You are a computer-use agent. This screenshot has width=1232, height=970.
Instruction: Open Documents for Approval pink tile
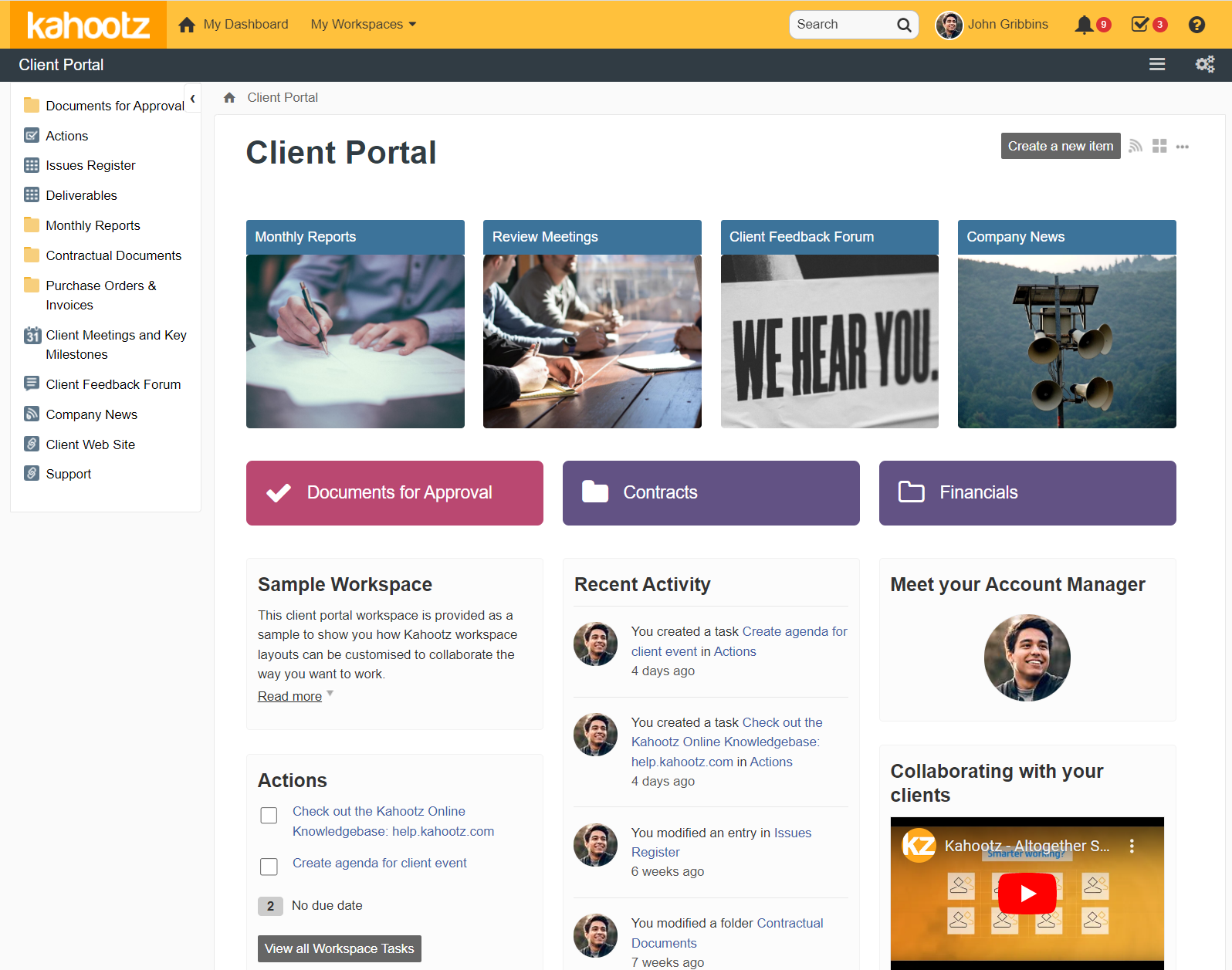click(x=394, y=493)
